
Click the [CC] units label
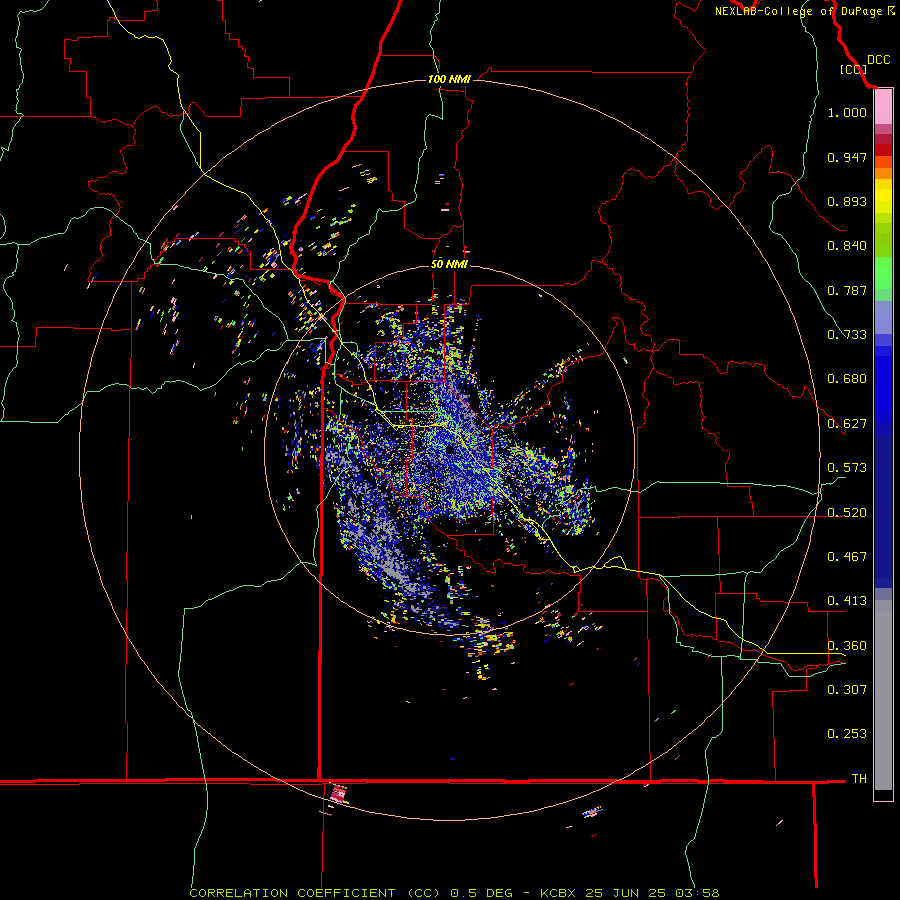[853, 69]
